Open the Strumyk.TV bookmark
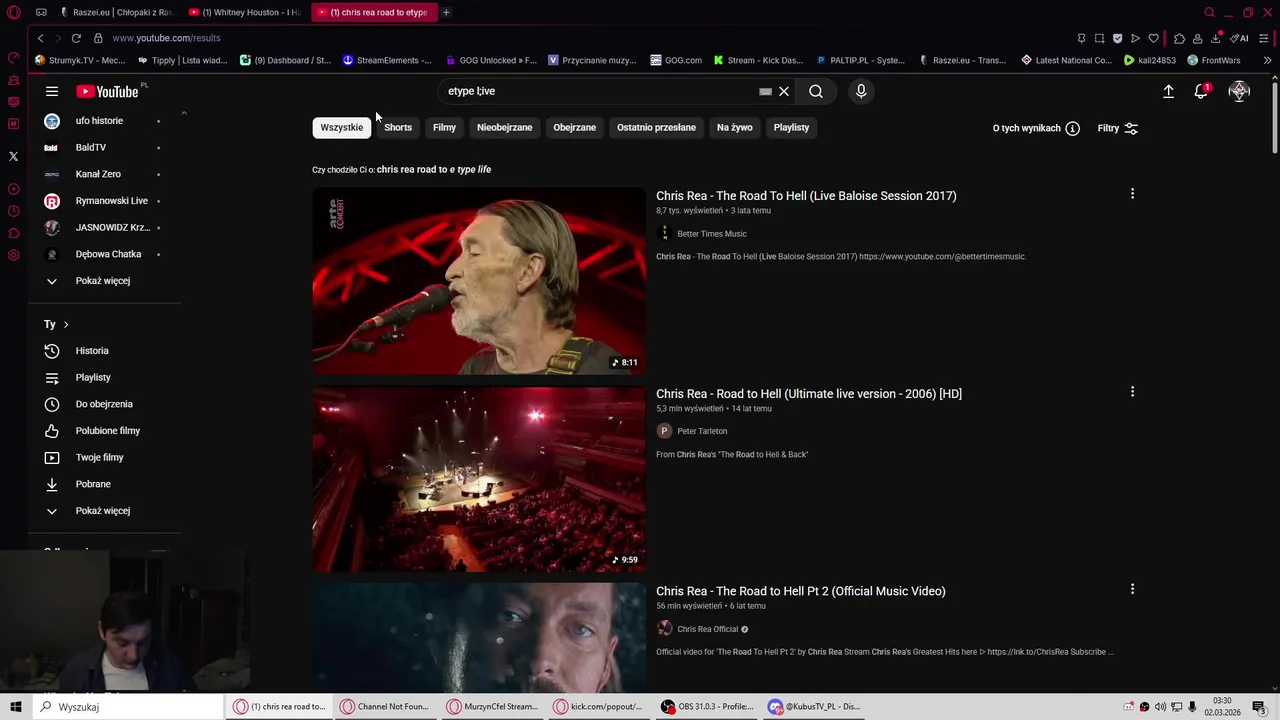This screenshot has height=720, width=1280. pos(80,60)
